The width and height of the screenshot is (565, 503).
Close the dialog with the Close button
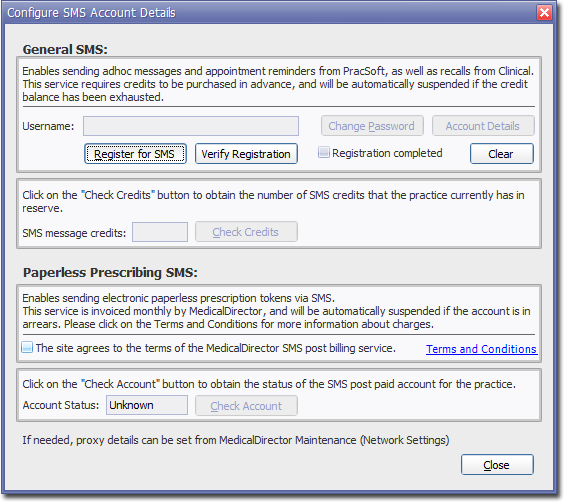[x=497, y=464]
